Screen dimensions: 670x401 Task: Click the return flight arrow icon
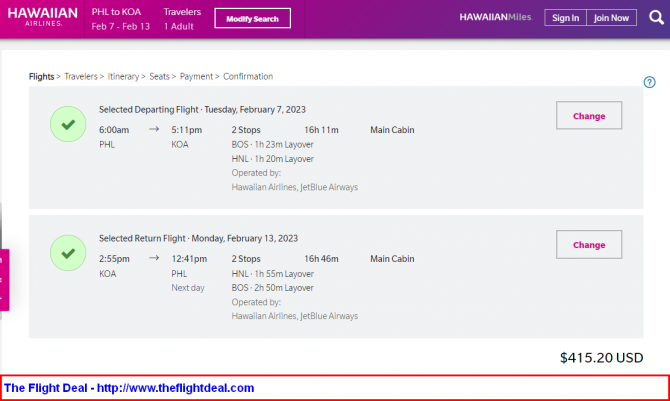click(154, 258)
